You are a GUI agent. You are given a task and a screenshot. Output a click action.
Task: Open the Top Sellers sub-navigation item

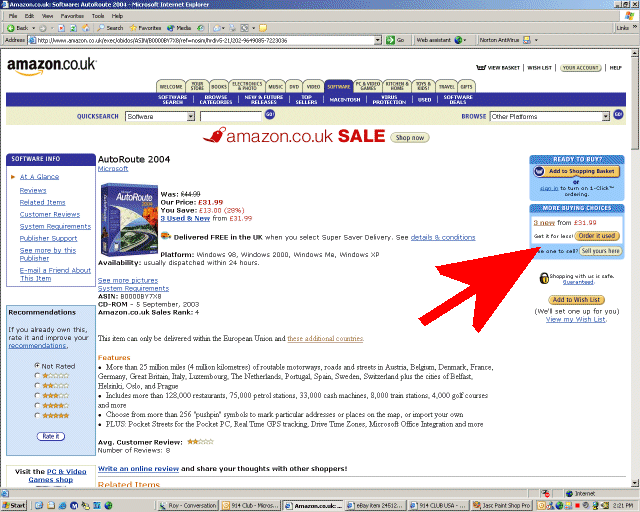point(307,100)
